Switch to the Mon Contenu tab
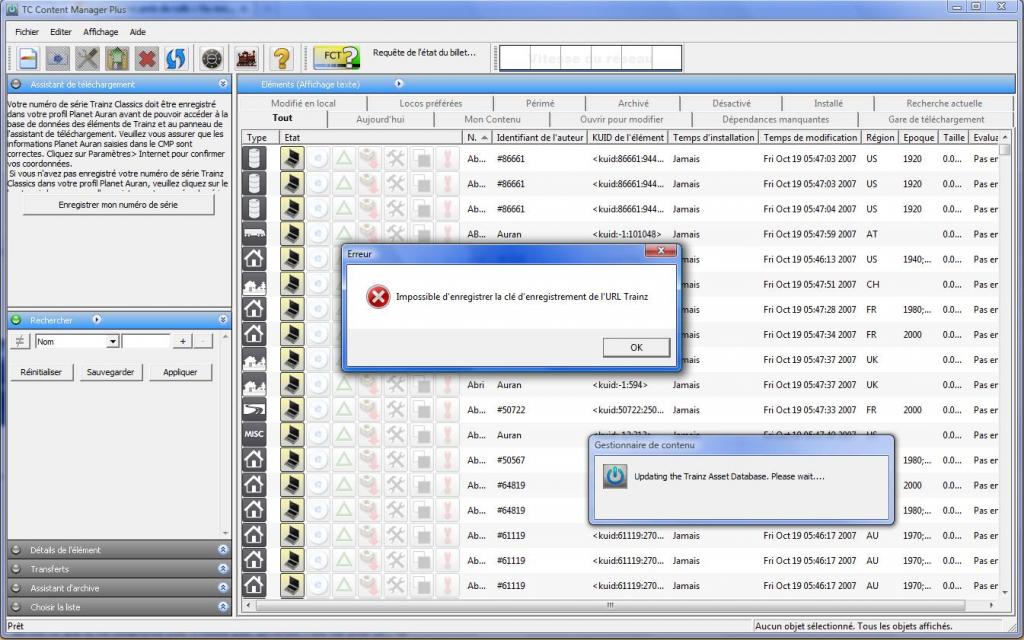 (x=492, y=120)
